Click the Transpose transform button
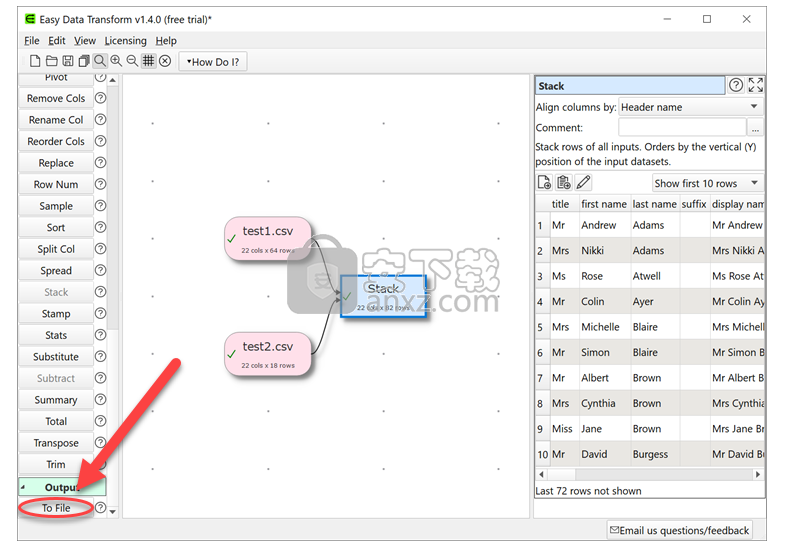This screenshot has height=552, width=790. point(56,443)
